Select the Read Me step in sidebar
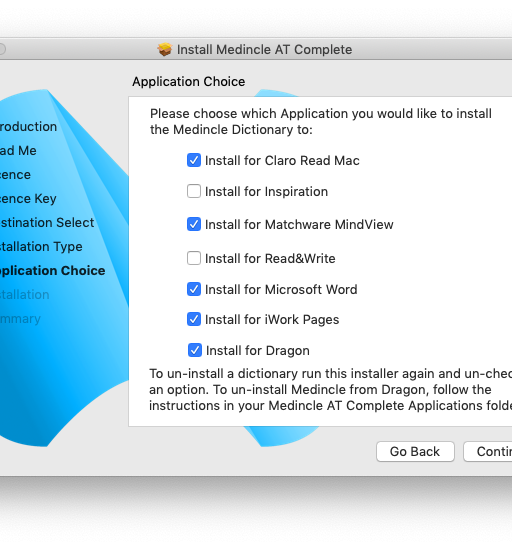This screenshot has width=512, height=550. pyautogui.click(x=18, y=150)
